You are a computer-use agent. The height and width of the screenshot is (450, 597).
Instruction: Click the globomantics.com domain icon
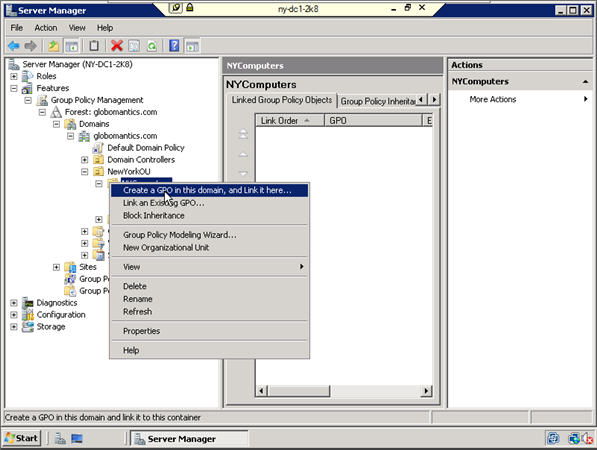[84, 136]
